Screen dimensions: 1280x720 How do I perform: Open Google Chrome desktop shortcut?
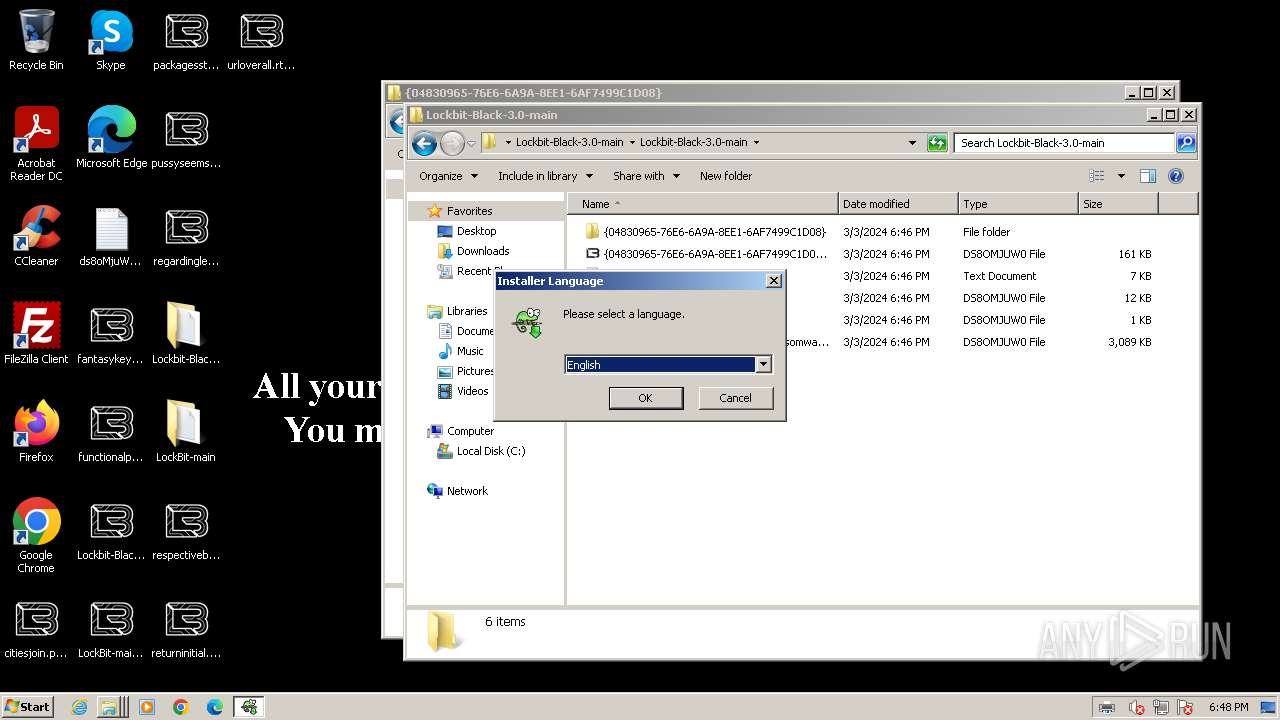tap(36, 536)
